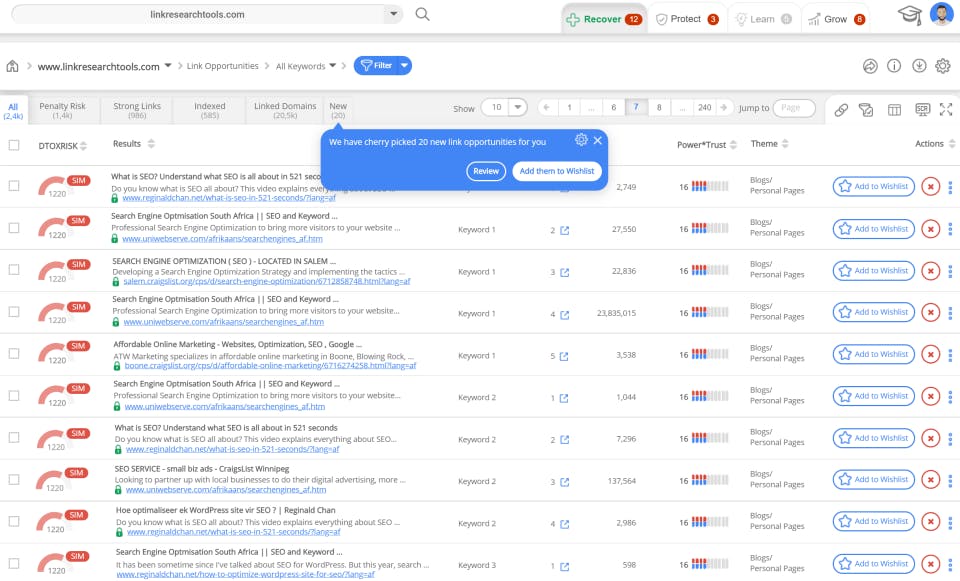Select the link building tools icon
This screenshot has width=960, height=581.
[840, 110]
